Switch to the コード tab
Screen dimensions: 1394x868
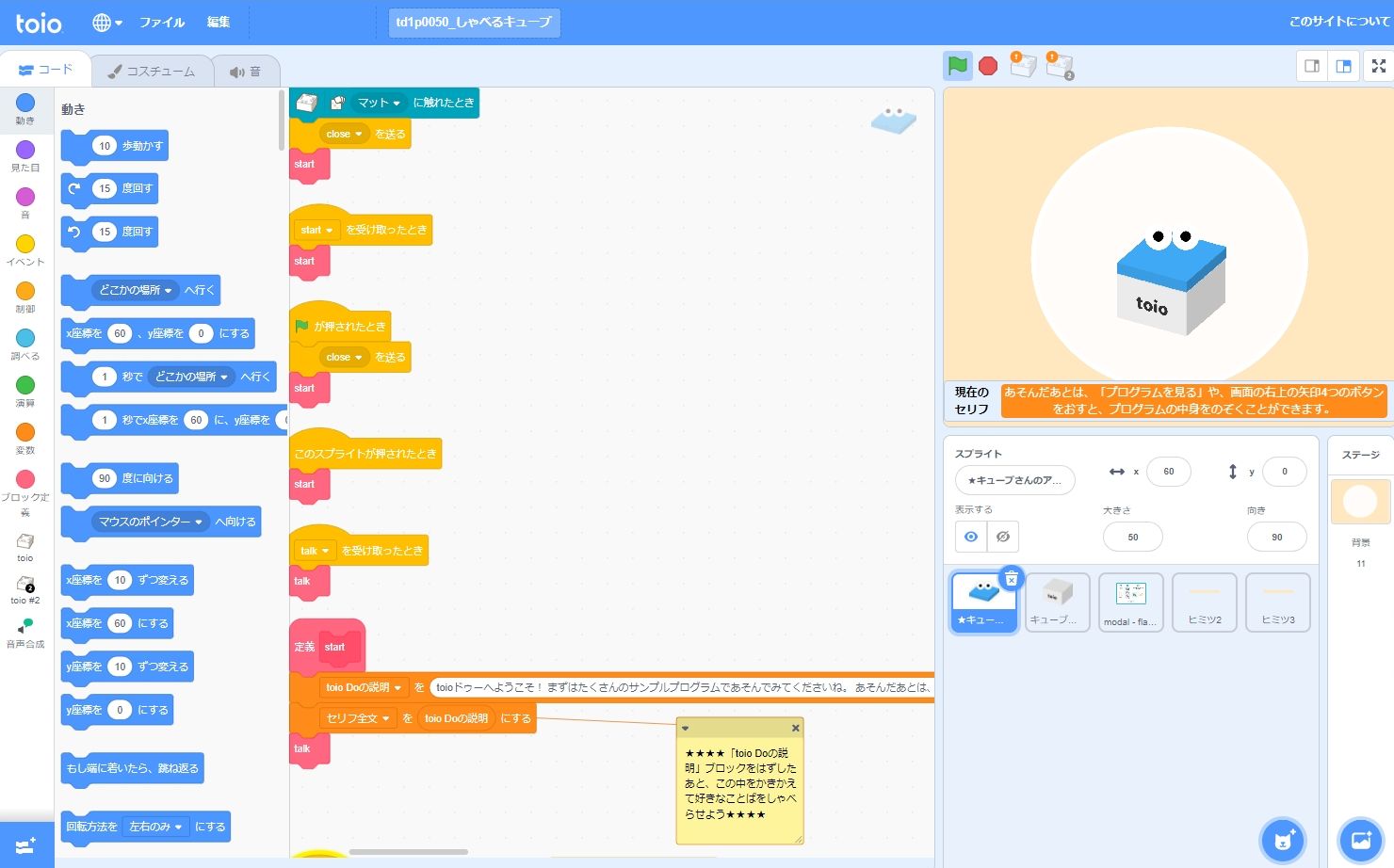point(45,70)
